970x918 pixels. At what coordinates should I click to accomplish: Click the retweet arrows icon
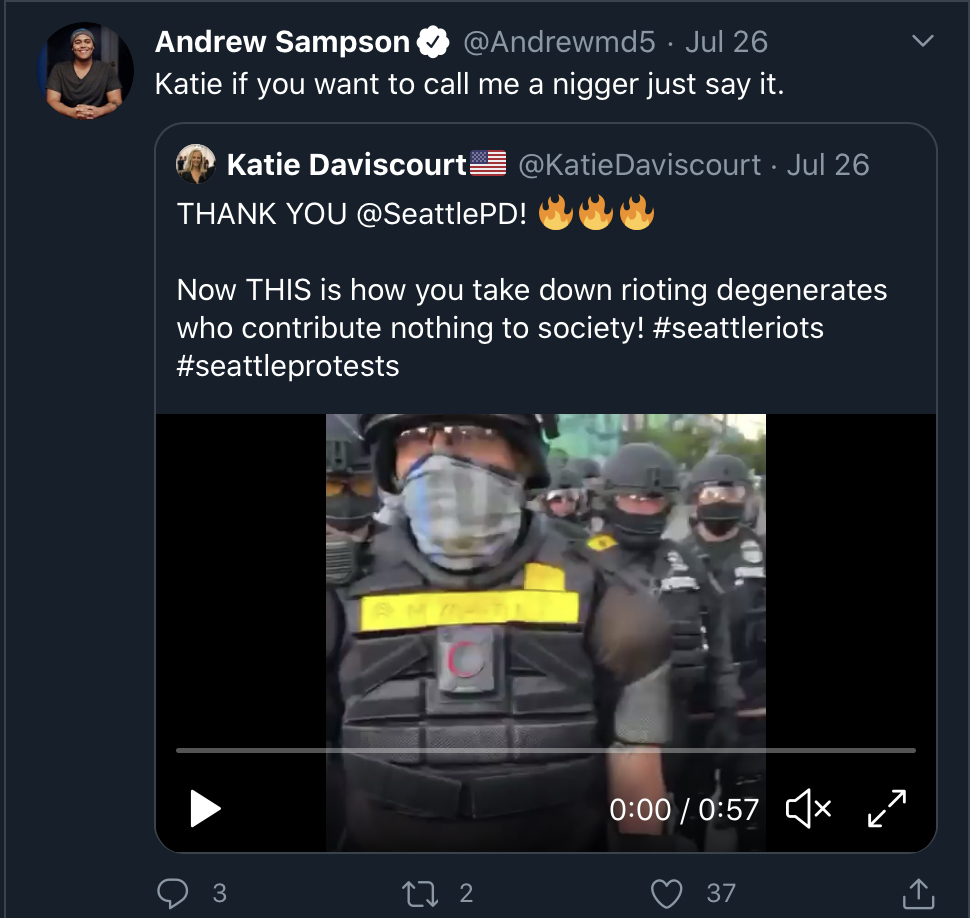point(420,893)
